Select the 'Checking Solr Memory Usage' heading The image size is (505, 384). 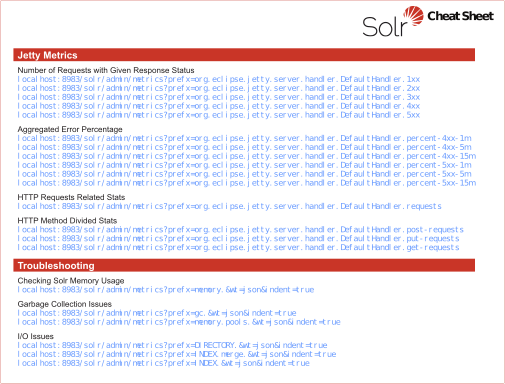pyautogui.click(x=71, y=281)
